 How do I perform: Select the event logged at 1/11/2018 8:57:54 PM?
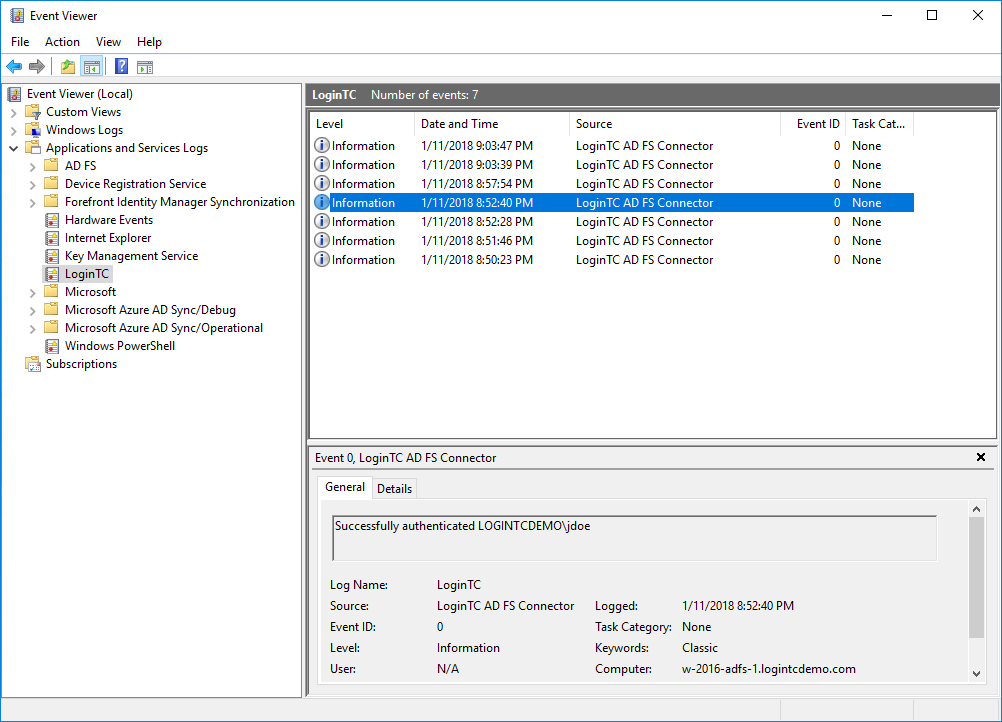coord(613,183)
